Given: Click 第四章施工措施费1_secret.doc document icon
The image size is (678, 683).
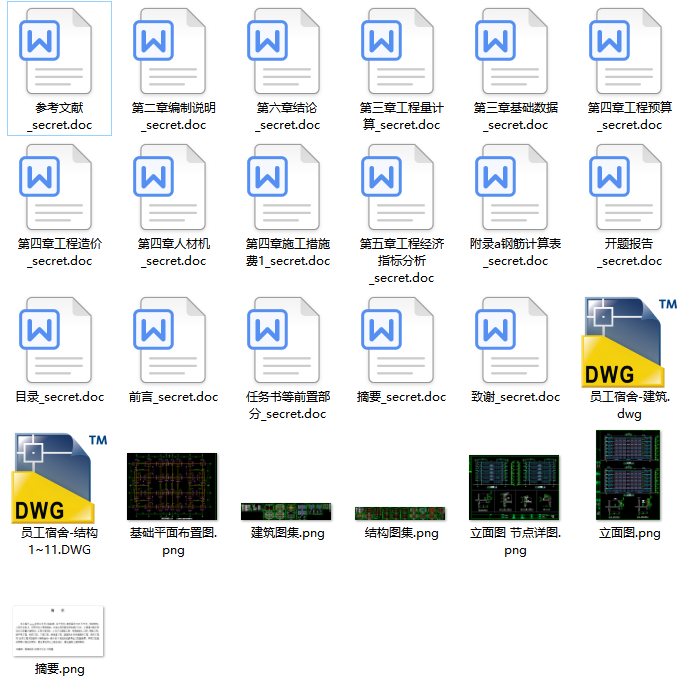Looking at the screenshot, I should coord(284,187).
